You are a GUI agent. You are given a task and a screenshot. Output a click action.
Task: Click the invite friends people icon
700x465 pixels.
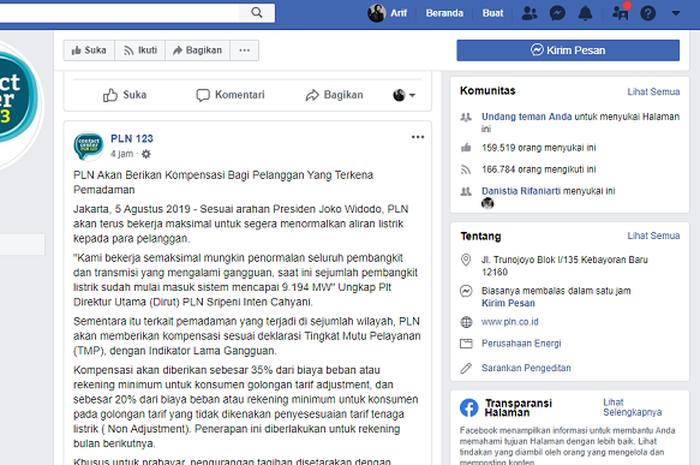click(466, 117)
